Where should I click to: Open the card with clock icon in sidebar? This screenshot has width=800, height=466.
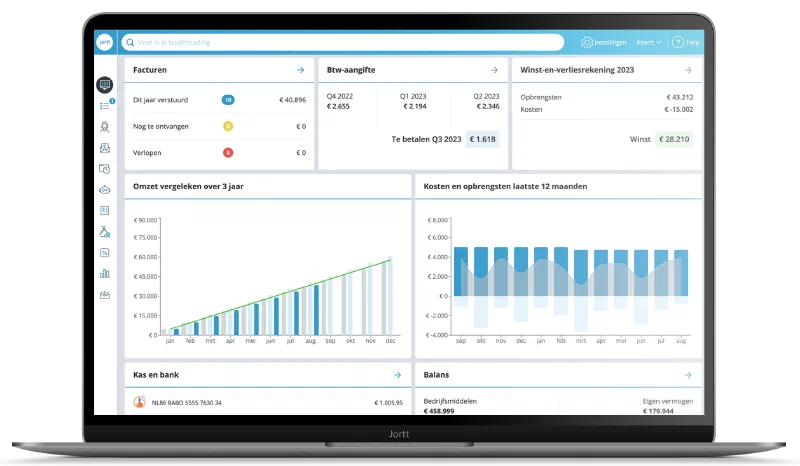[x=105, y=169]
